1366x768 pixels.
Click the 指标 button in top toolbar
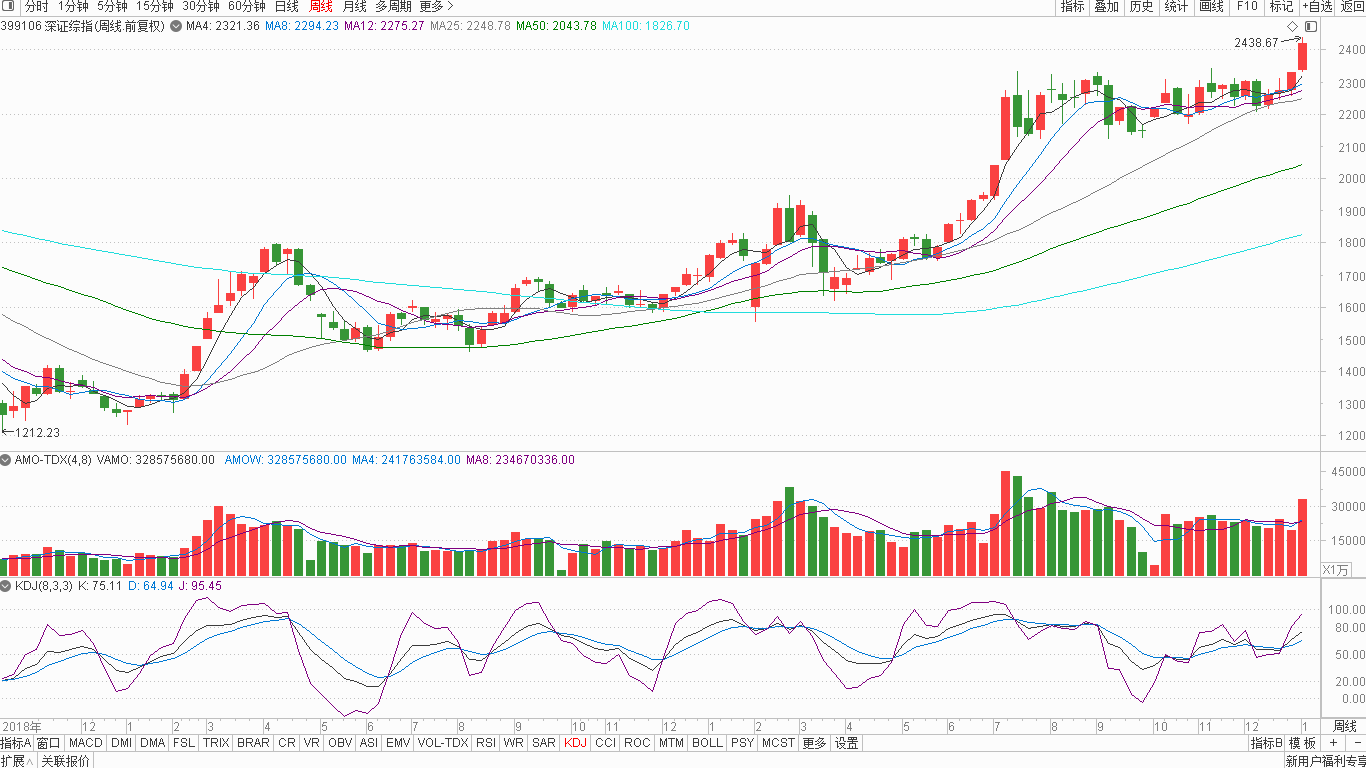coord(1072,6)
